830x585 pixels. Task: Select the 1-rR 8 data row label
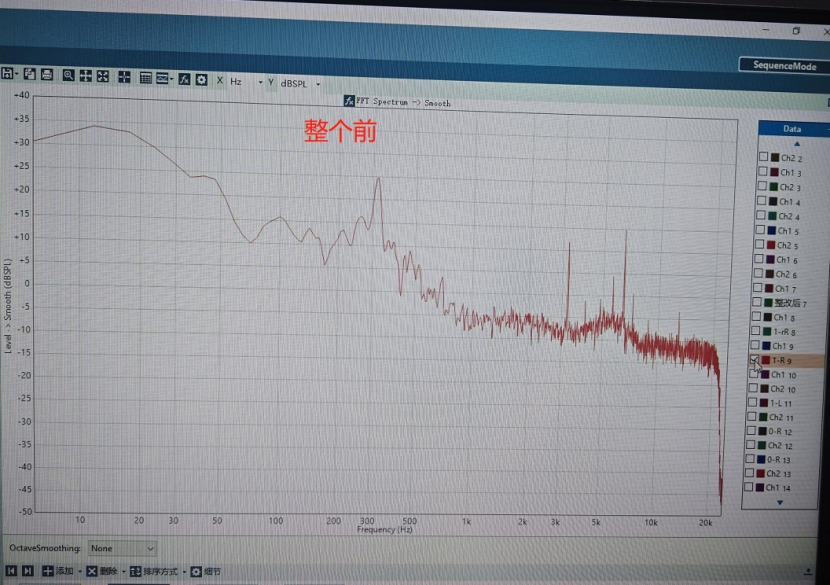click(784, 332)
